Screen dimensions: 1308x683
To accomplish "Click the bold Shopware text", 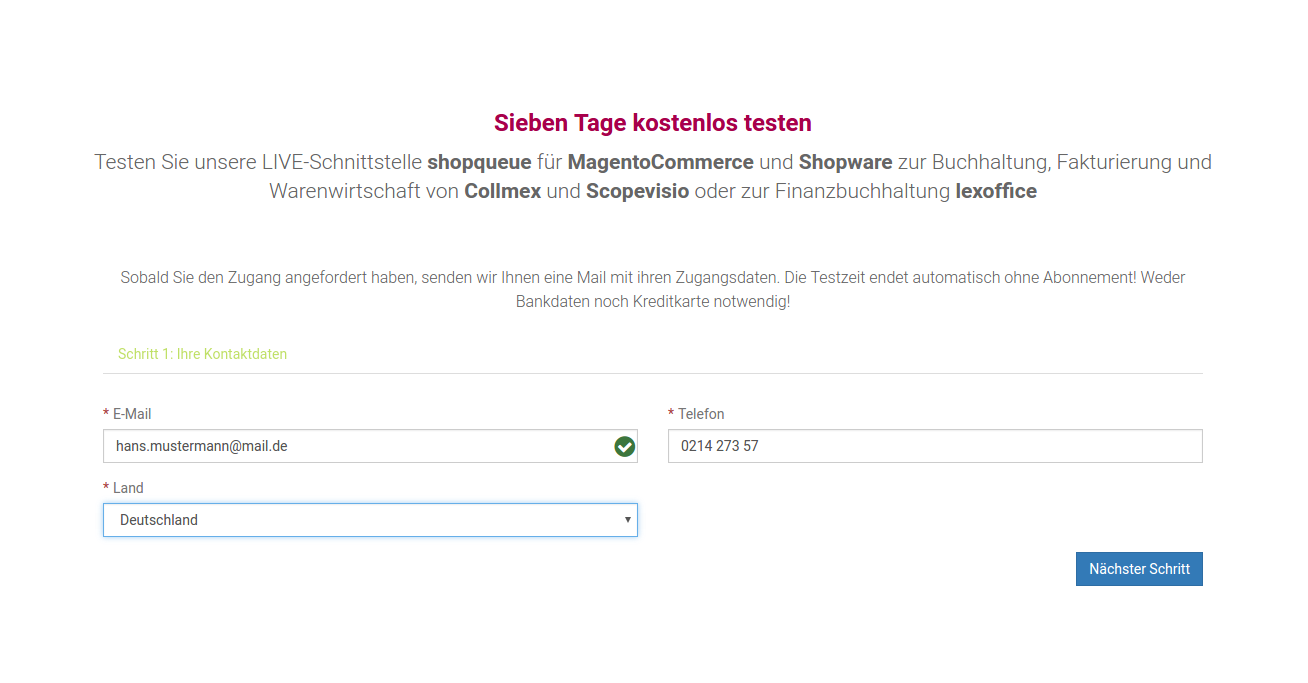I will coord(845,162).
